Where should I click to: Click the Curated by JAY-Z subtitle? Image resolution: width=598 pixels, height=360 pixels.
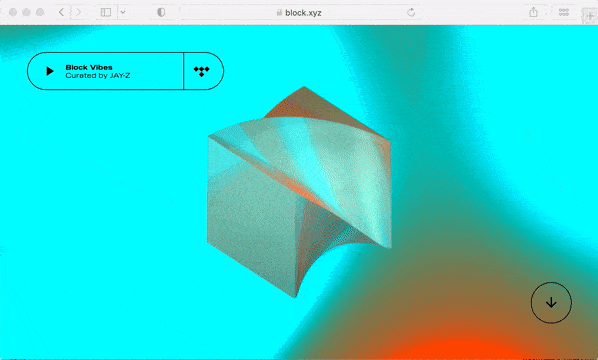pyautogui.click(x=98, y=76)
